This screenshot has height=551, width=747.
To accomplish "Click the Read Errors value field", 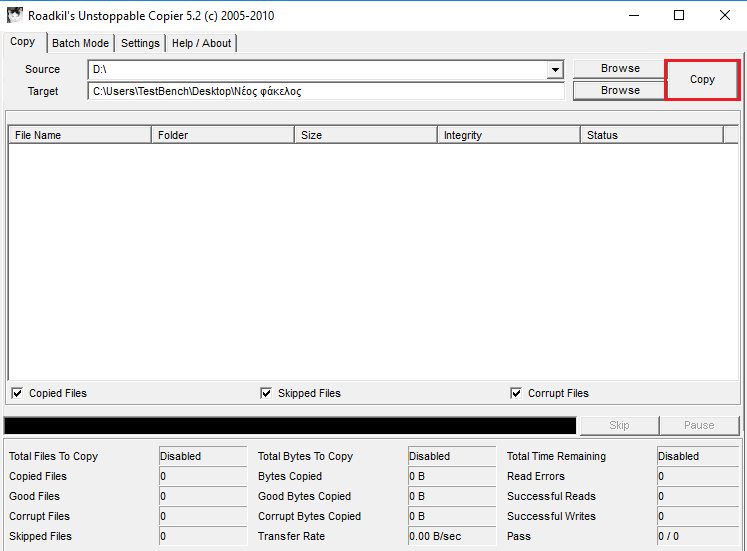I will [x=698, y=476].
